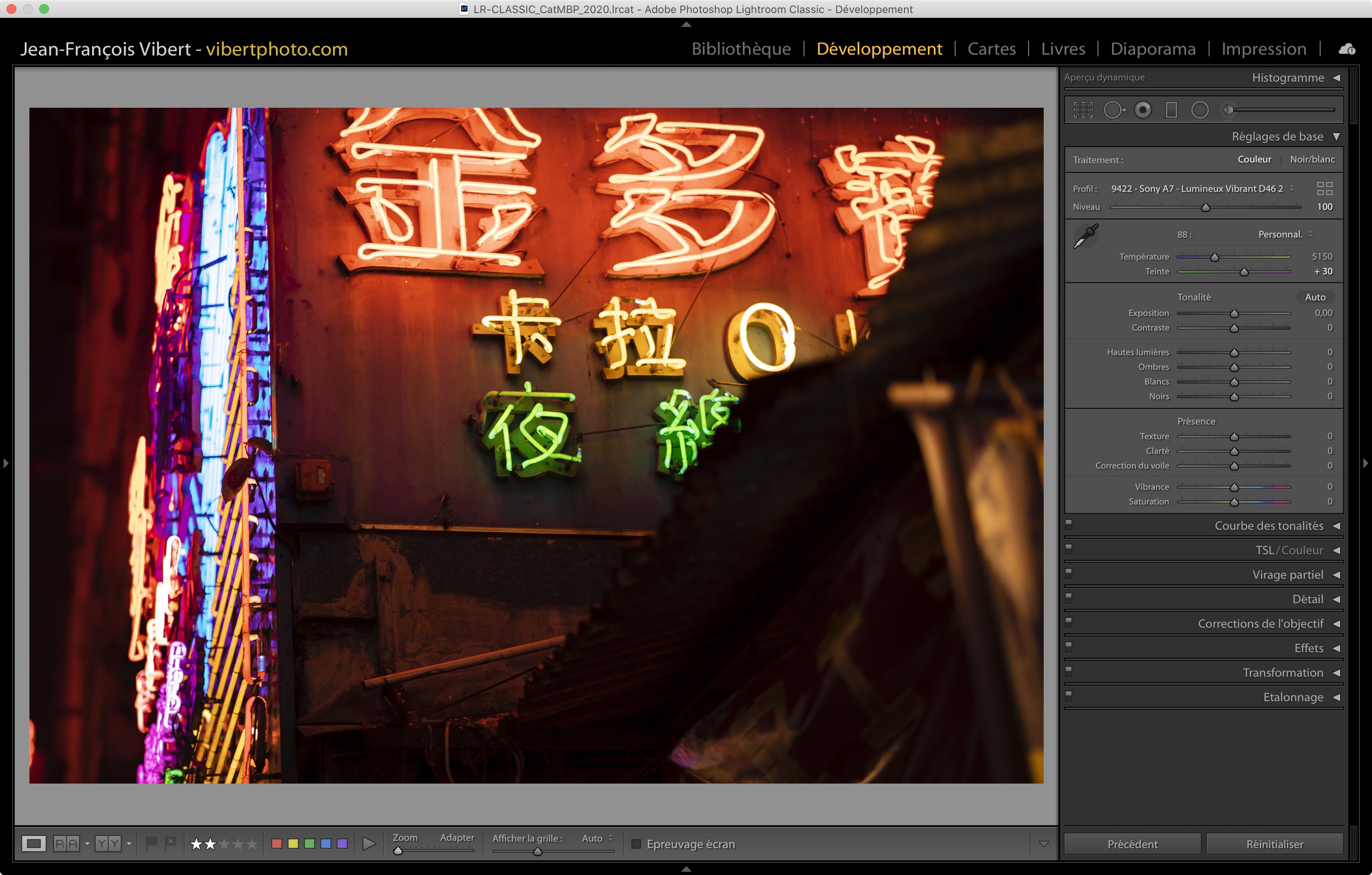Click the Réinitialiser button
This screenshot has width=1372, height=875.
pyautogui.click(x=1274, y=844)
